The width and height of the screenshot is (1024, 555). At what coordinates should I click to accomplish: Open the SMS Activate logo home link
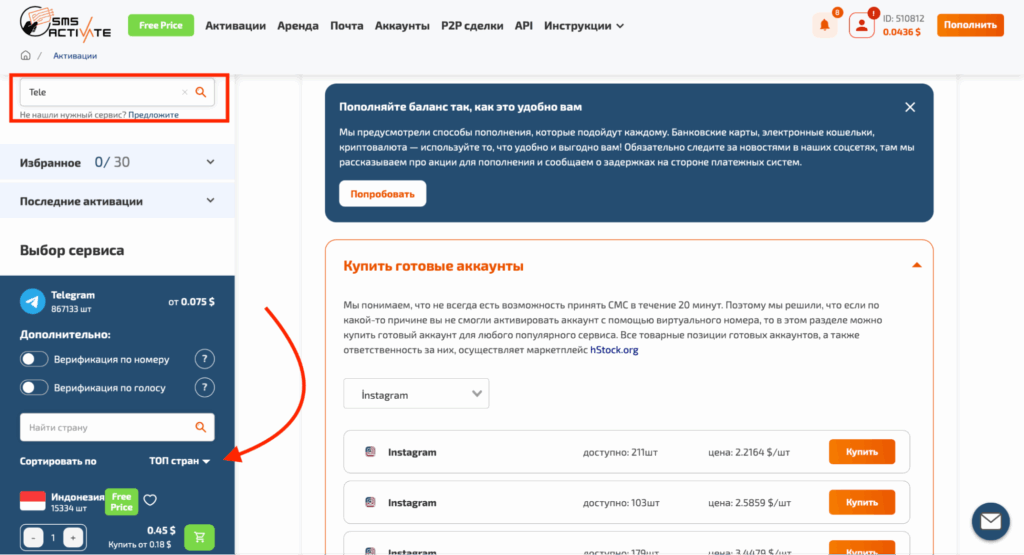coord(65,24)
